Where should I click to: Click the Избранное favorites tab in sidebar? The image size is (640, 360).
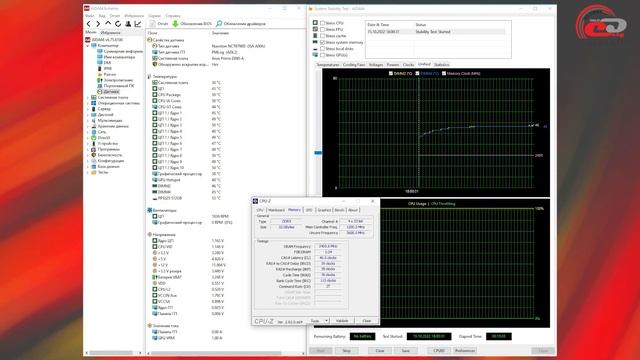111,32
